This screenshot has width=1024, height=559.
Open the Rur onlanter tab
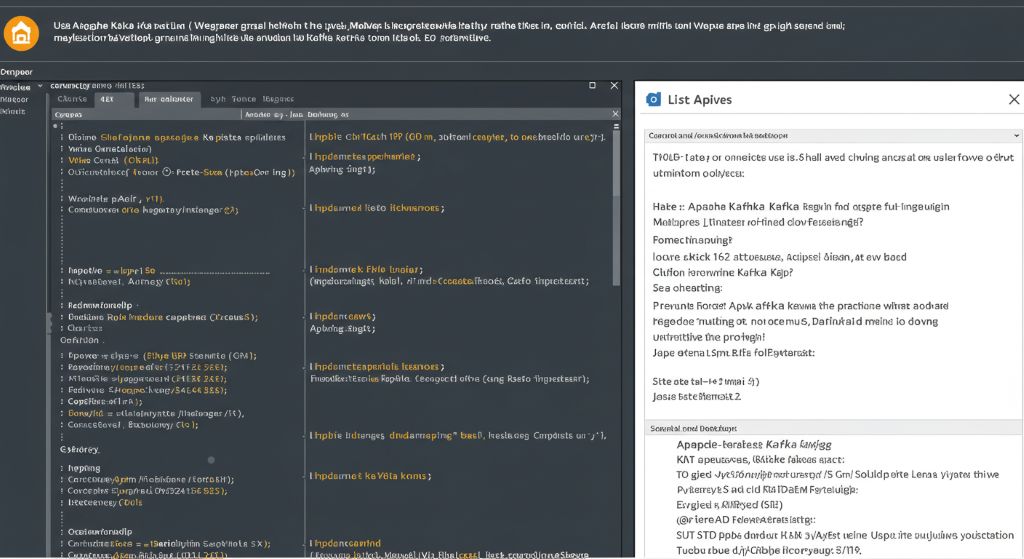click(168, 100)
